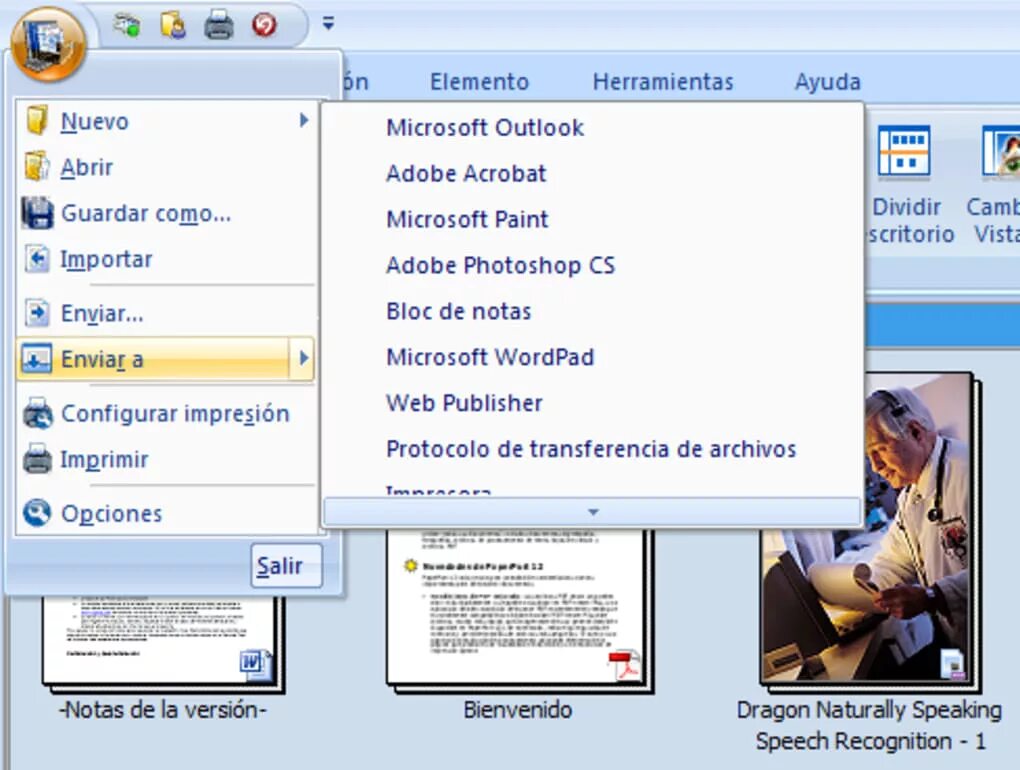Expand the Nuevo submenu arrow
Viewport: 1020px width, 770px height.
tap(304, 120)
